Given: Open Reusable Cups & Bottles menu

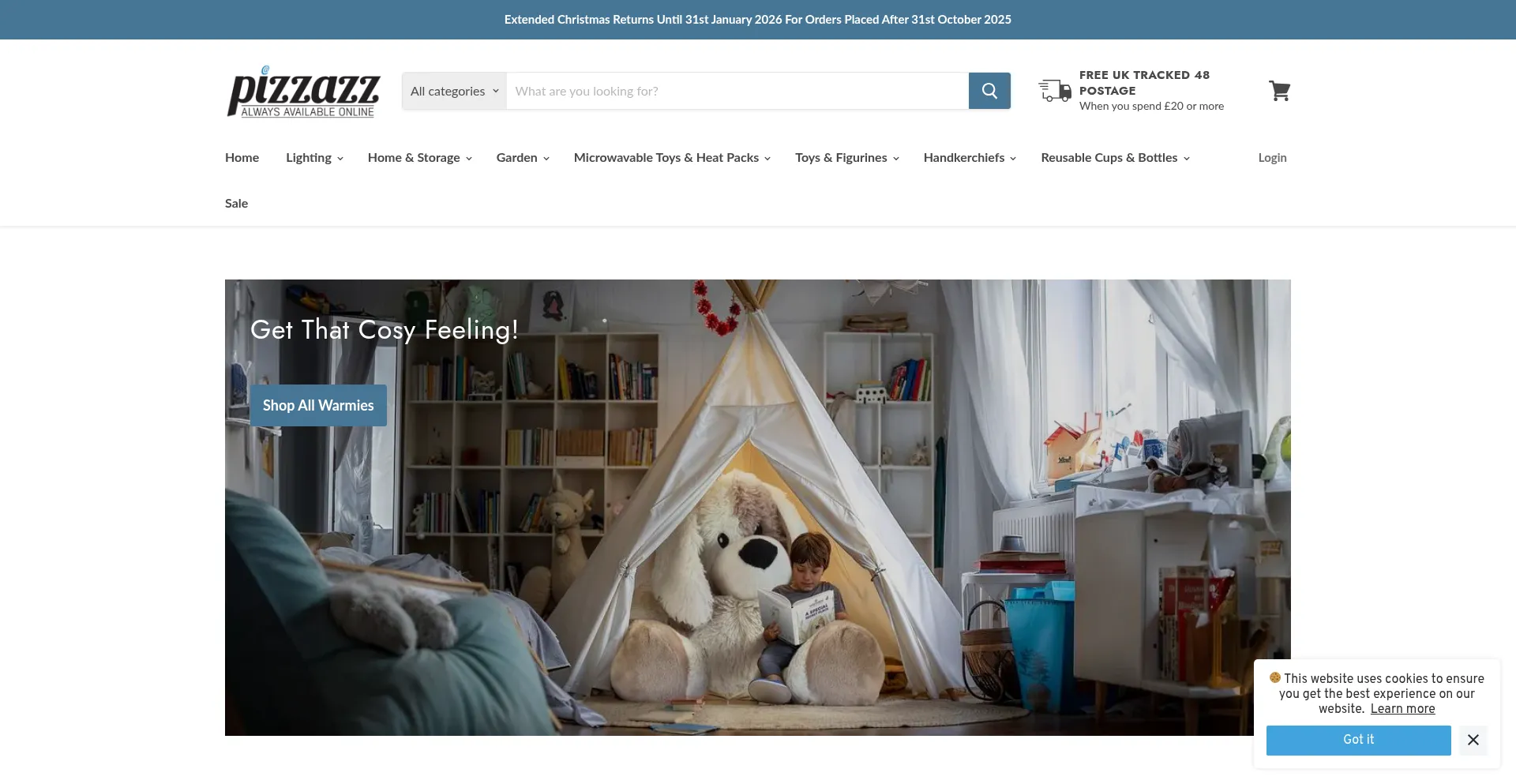Looking at the screenshot, I should coord(1115,158).
